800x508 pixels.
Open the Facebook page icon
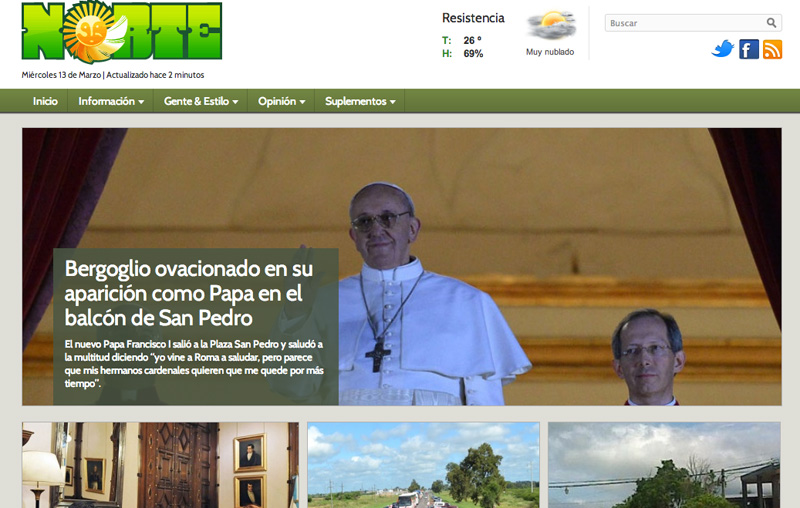pos(749,49)
